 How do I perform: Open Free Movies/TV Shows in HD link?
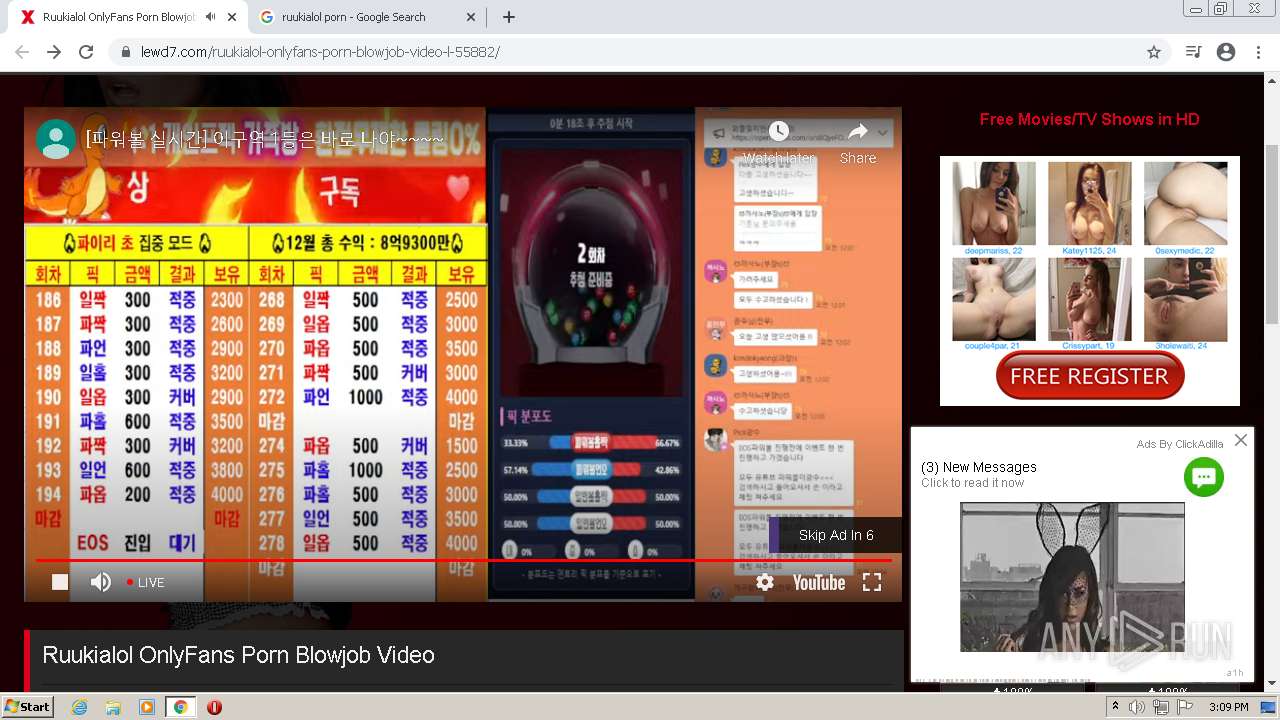coord(1090,119)
